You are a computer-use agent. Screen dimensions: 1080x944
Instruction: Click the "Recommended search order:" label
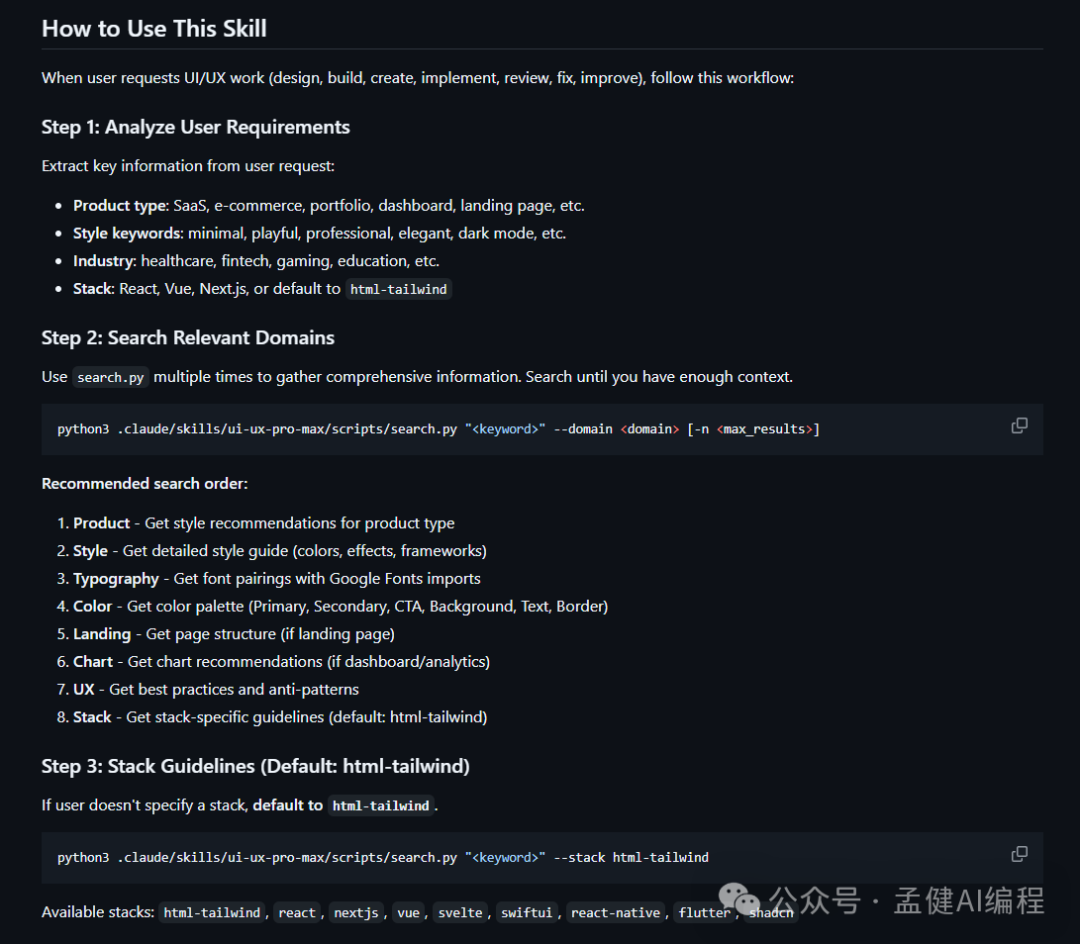click(144, 484)
